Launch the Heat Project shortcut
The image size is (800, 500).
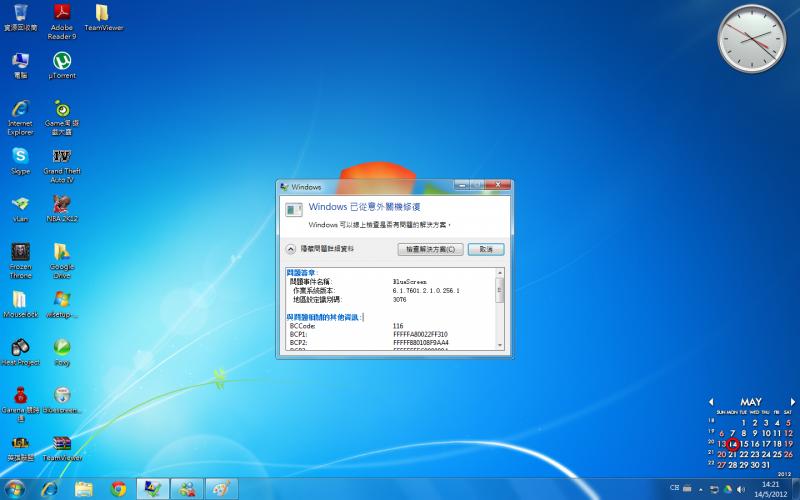[20, 353]
